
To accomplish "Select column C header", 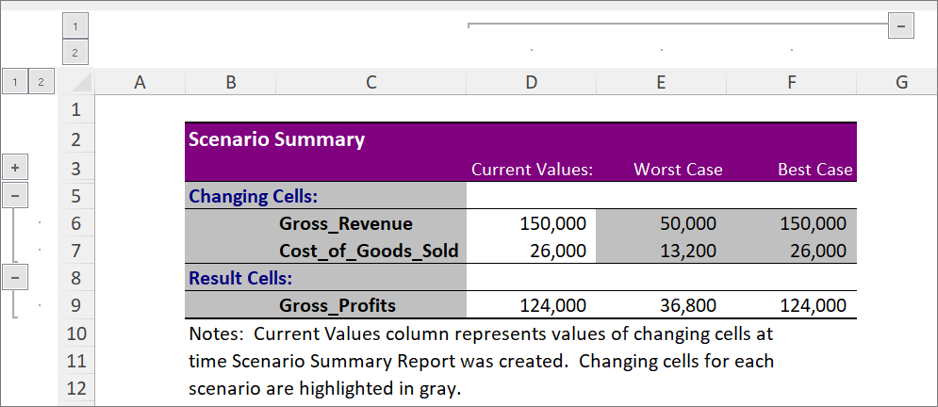I will click(371, 82).
